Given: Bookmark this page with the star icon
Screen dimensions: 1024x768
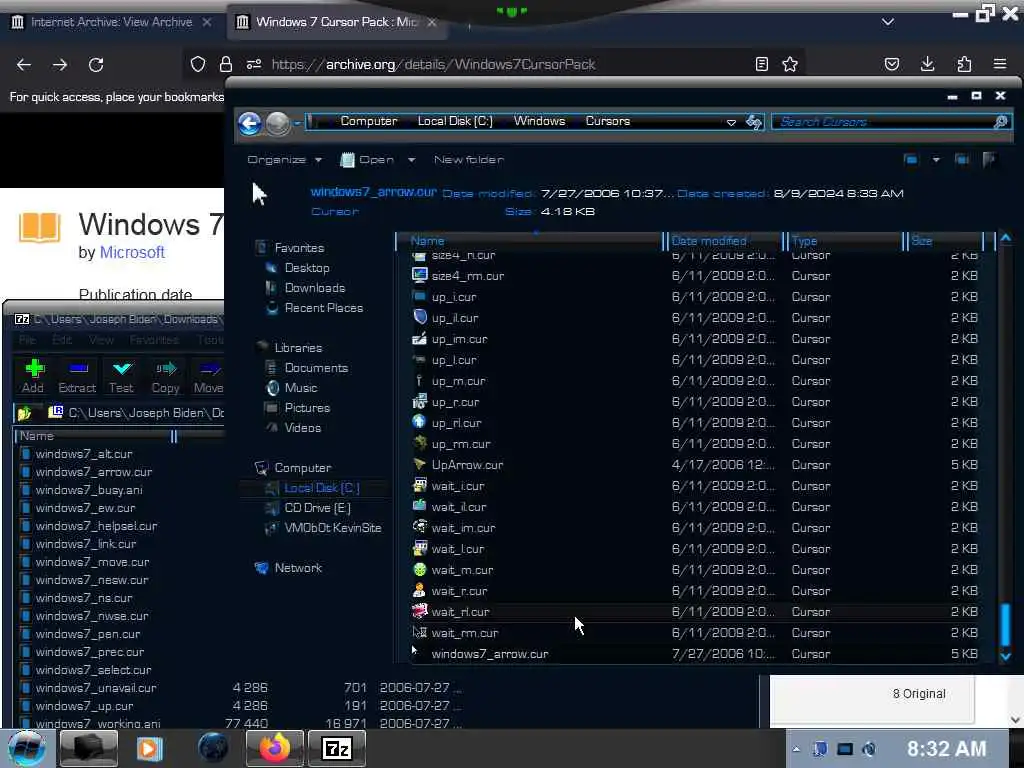Looking at the screenshot, I should (790, 64).
